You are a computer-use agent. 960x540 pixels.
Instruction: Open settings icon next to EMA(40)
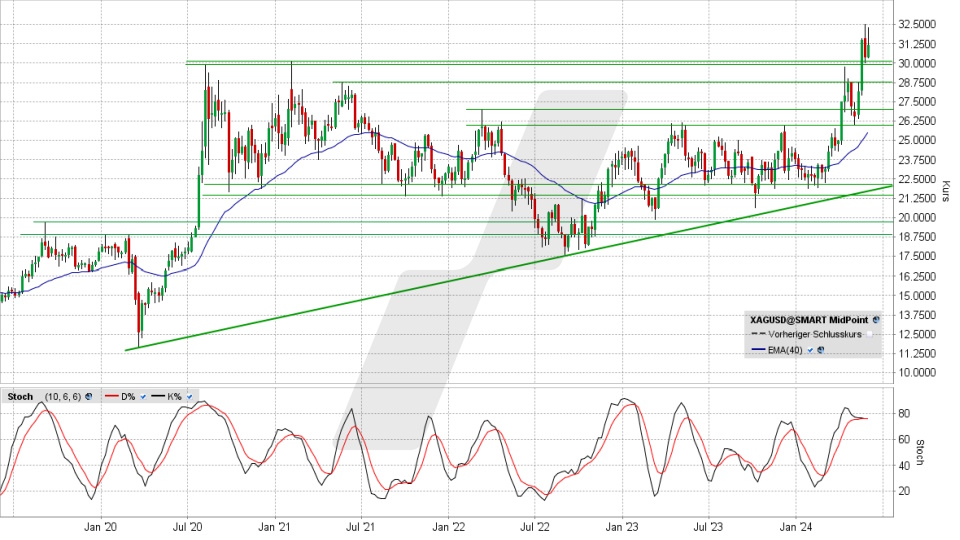(820, 350)
